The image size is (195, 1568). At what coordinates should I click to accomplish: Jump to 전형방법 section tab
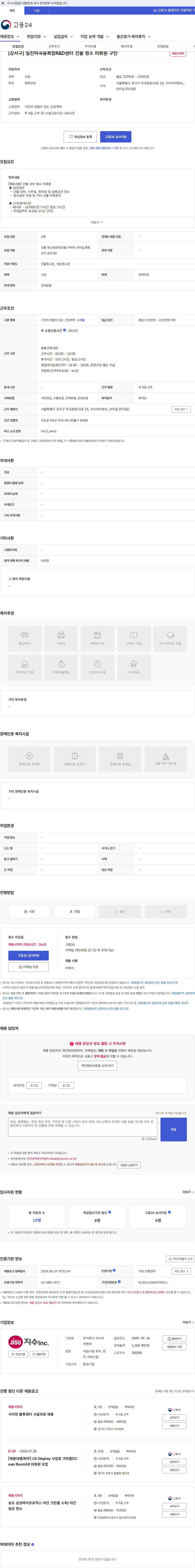pos(163,46)
